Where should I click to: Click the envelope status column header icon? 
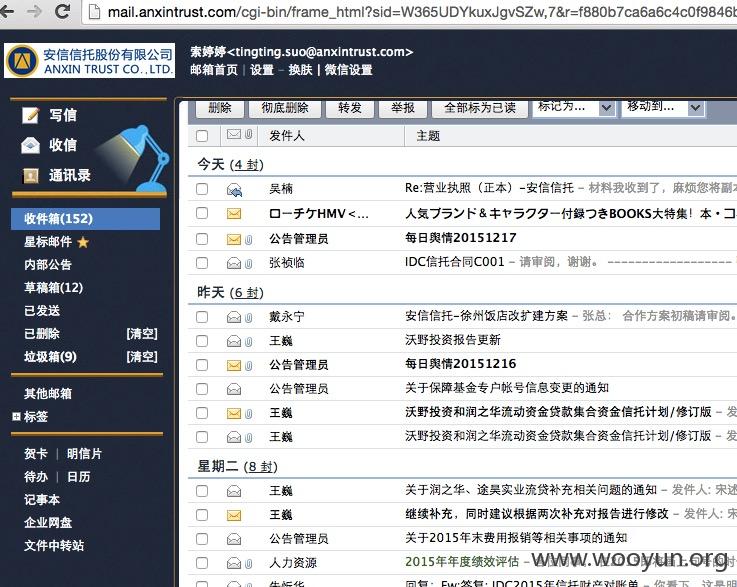point(234,134)
